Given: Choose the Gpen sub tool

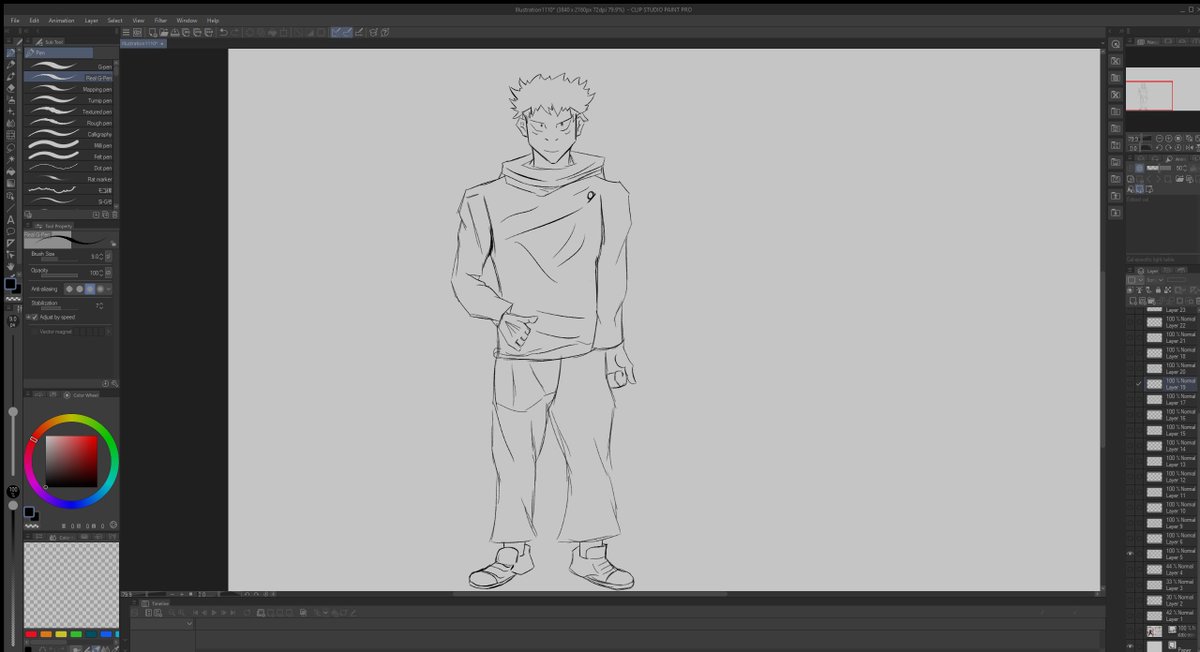Looking at the screenshot, I should tap(68, 66).
